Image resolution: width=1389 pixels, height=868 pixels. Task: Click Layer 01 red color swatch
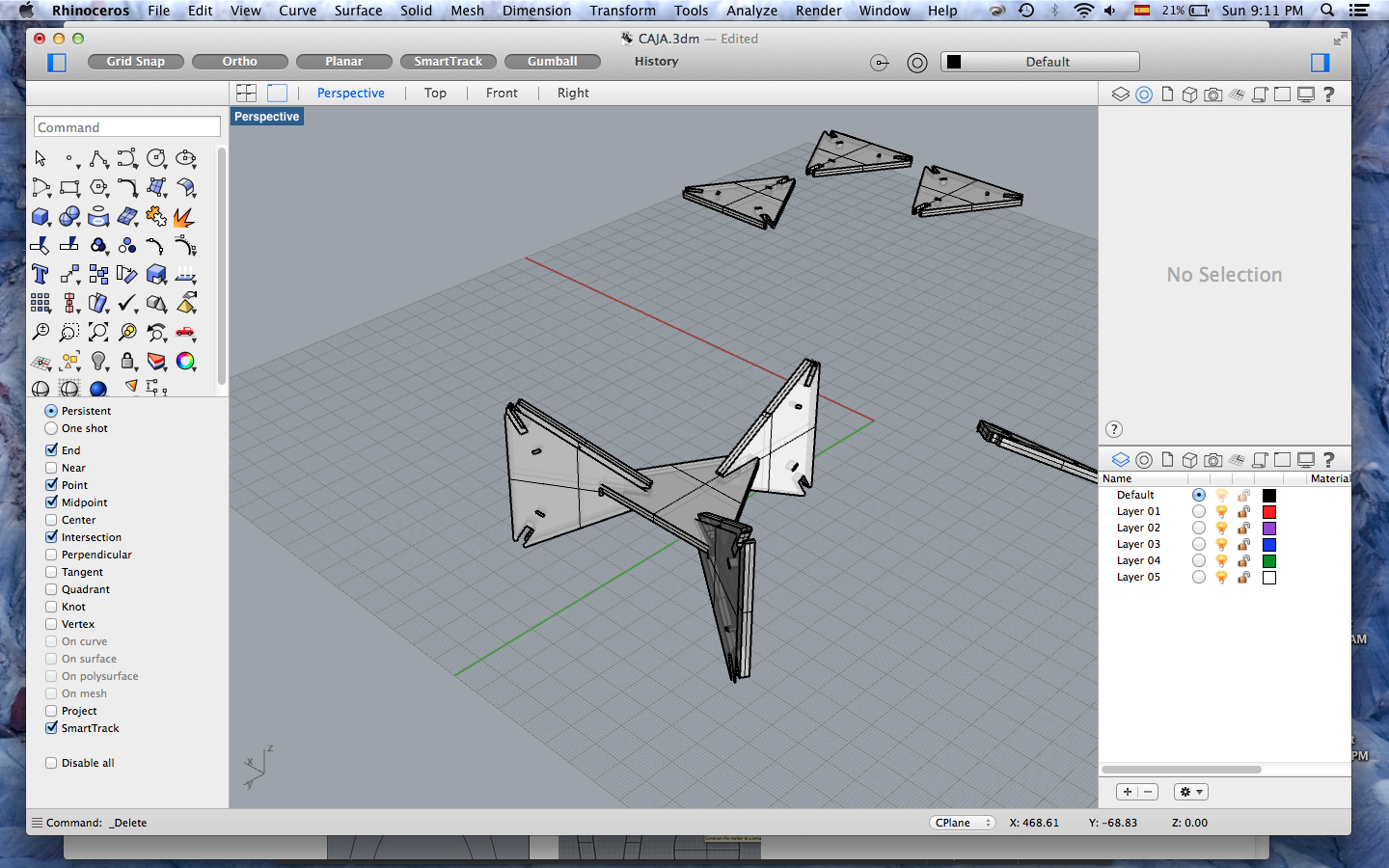[1269, 512]
